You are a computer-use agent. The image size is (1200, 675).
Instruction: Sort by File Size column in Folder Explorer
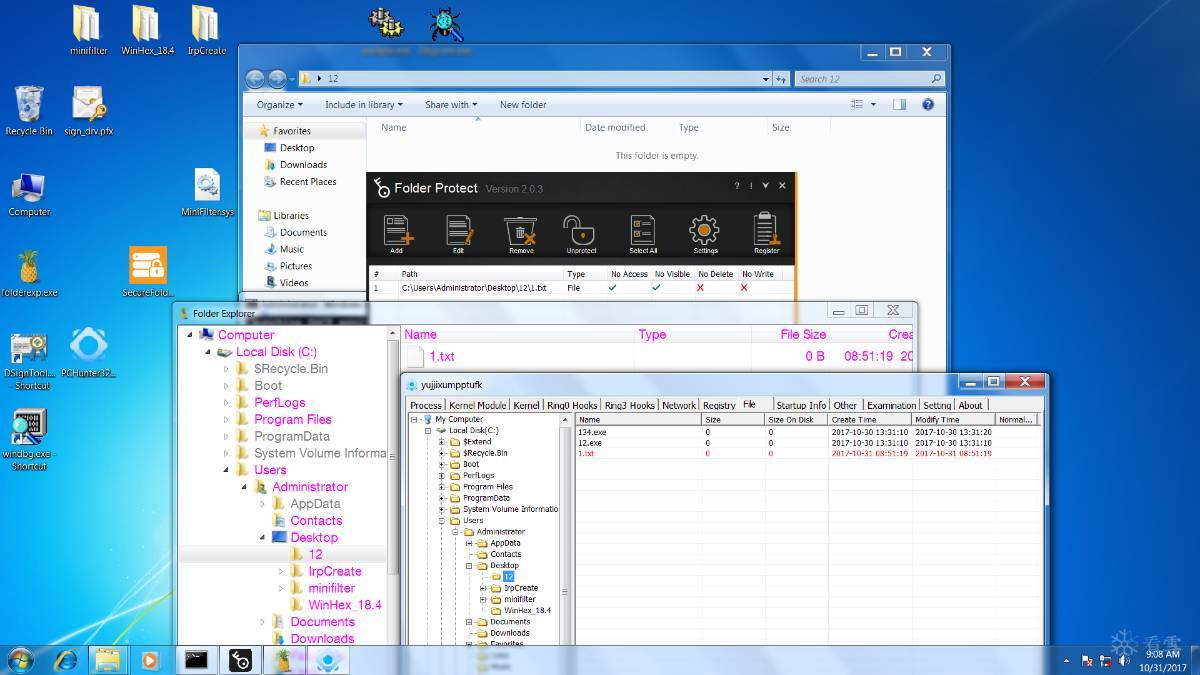point(803,335)
